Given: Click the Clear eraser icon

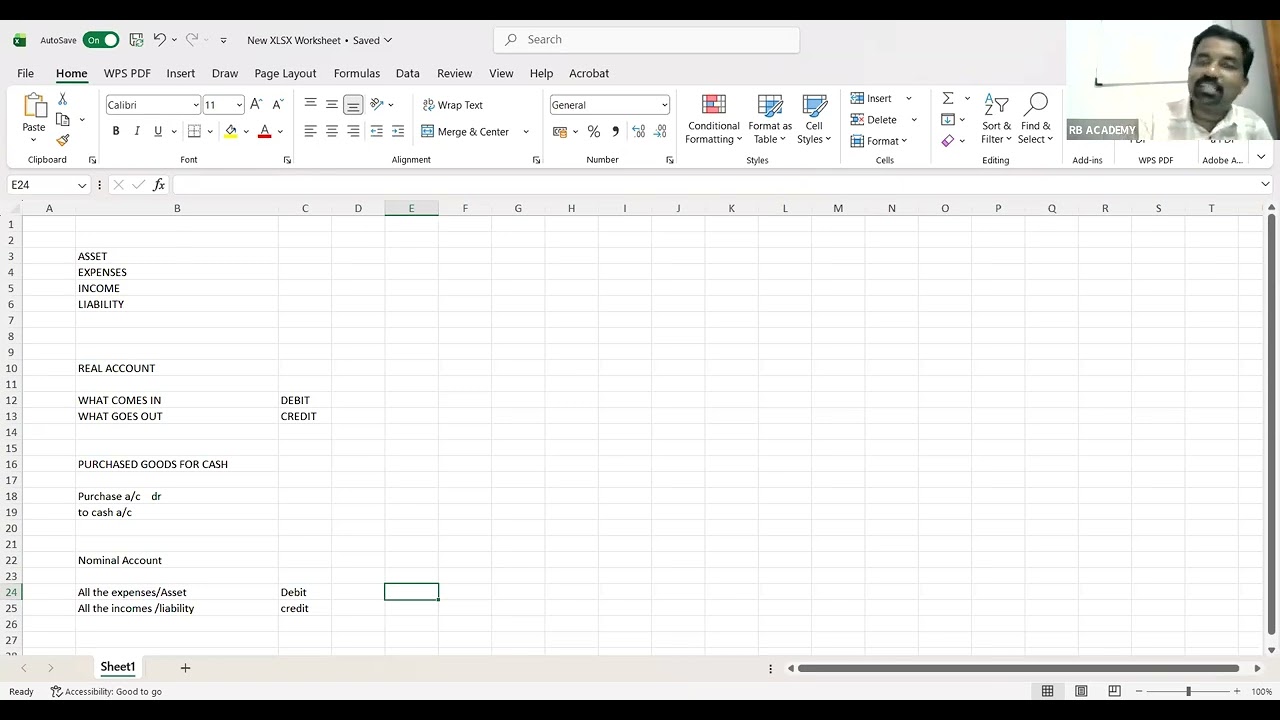Looking at the screenshot, I should 948,141.
